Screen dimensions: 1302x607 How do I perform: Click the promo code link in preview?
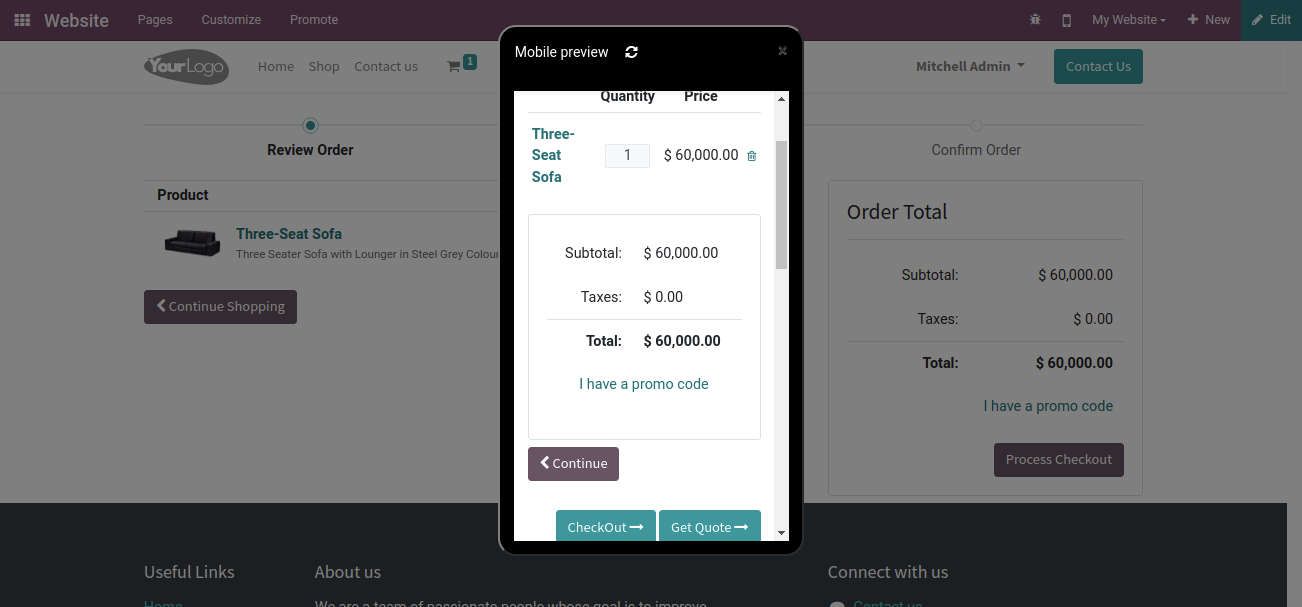pyautogui.click(x=644, y=384)
